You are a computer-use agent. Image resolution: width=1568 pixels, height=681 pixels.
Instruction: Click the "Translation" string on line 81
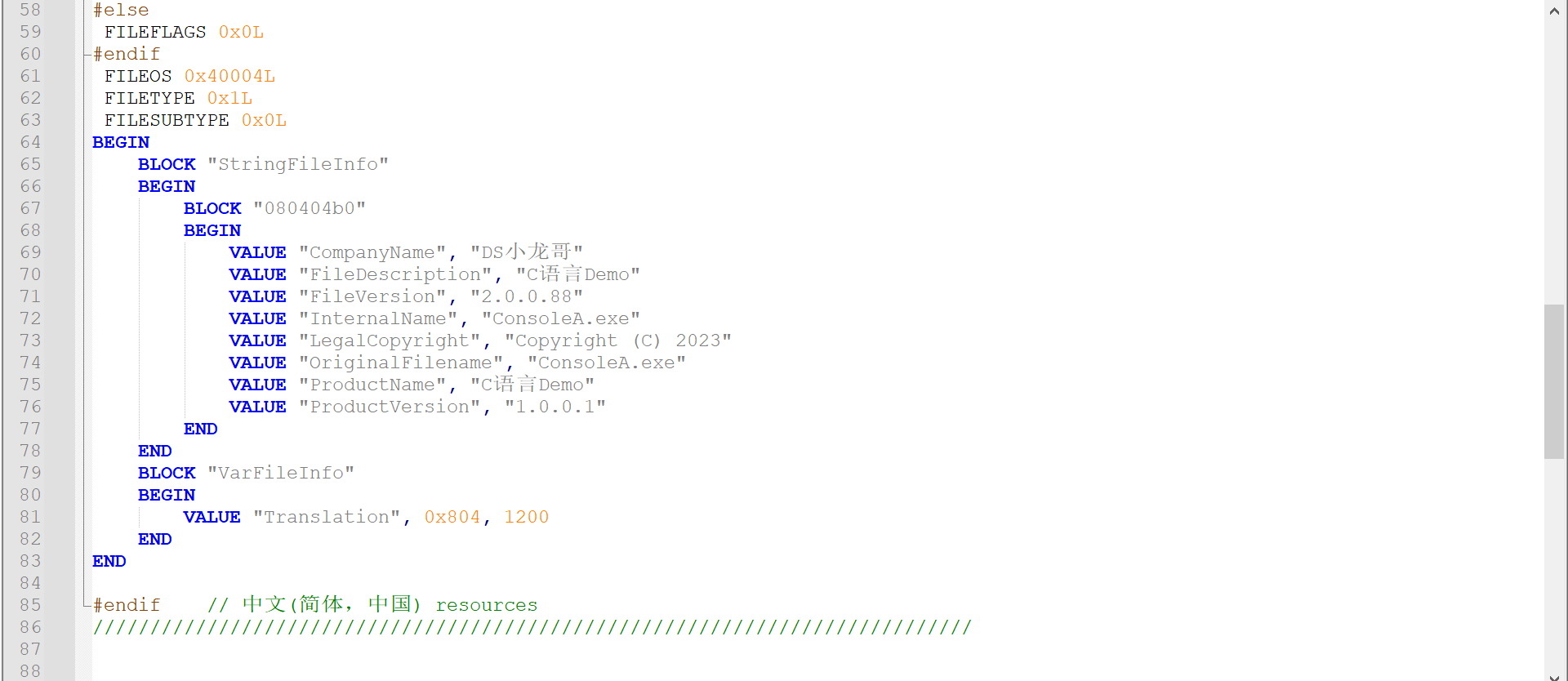[327, 517]
